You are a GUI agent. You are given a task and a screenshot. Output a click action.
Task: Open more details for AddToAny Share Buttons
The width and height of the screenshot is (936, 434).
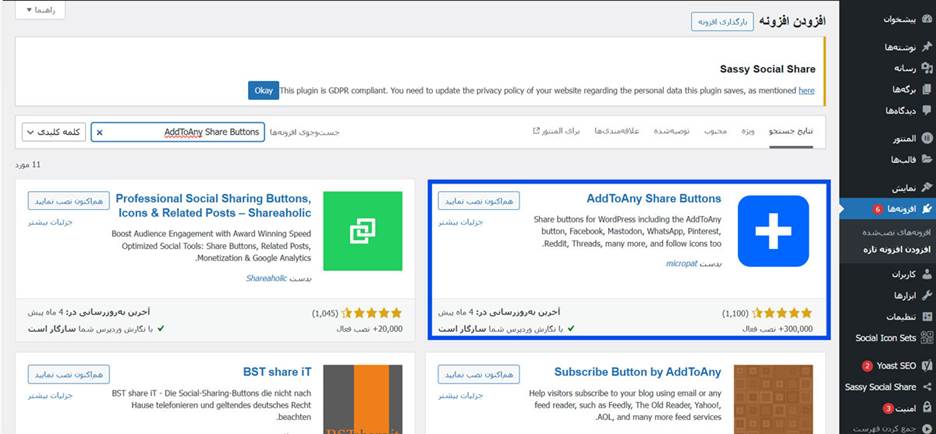[x=460, y=222]
